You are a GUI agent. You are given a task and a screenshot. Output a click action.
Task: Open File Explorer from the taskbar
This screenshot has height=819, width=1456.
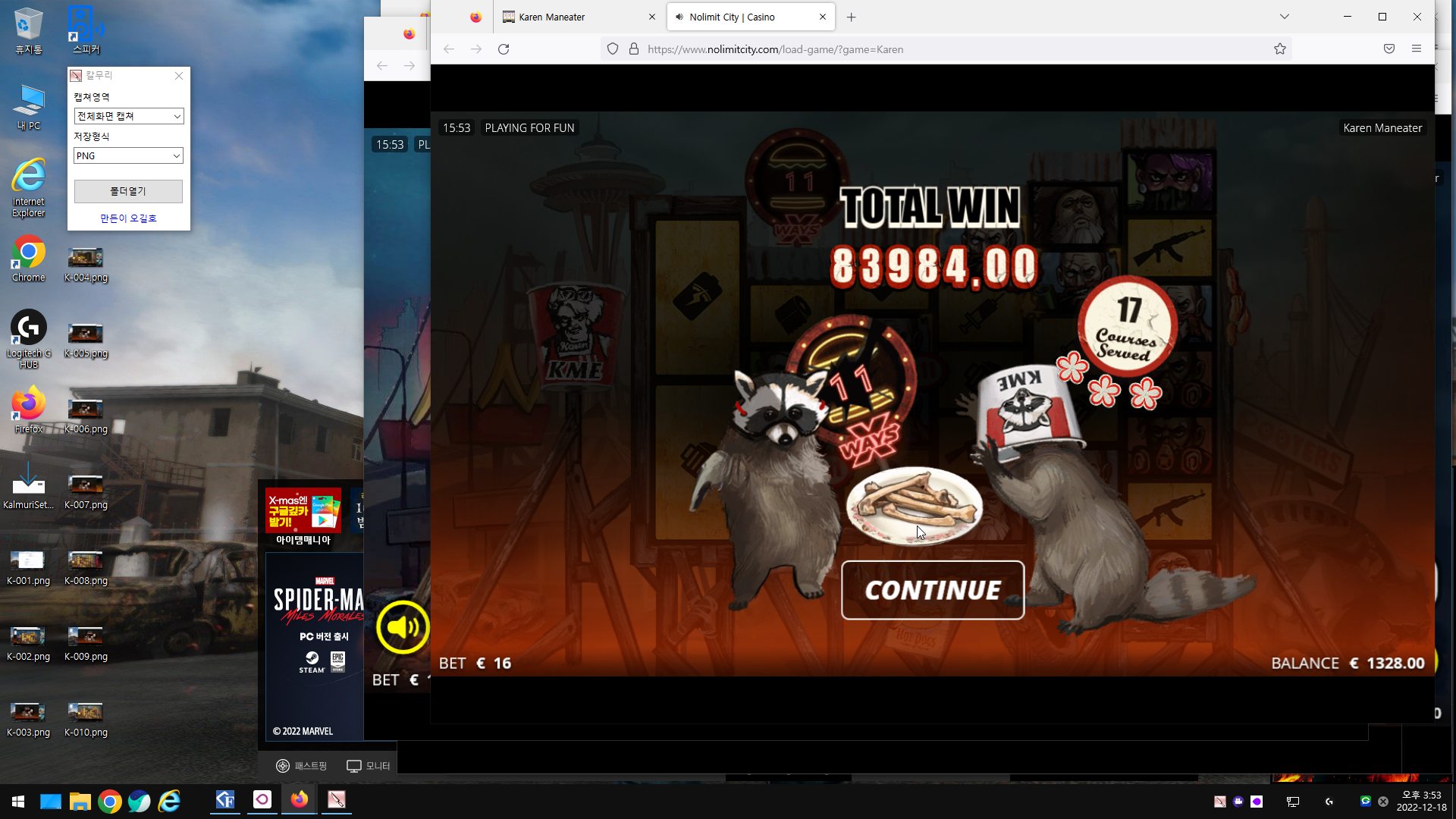[x=80, y=802]
